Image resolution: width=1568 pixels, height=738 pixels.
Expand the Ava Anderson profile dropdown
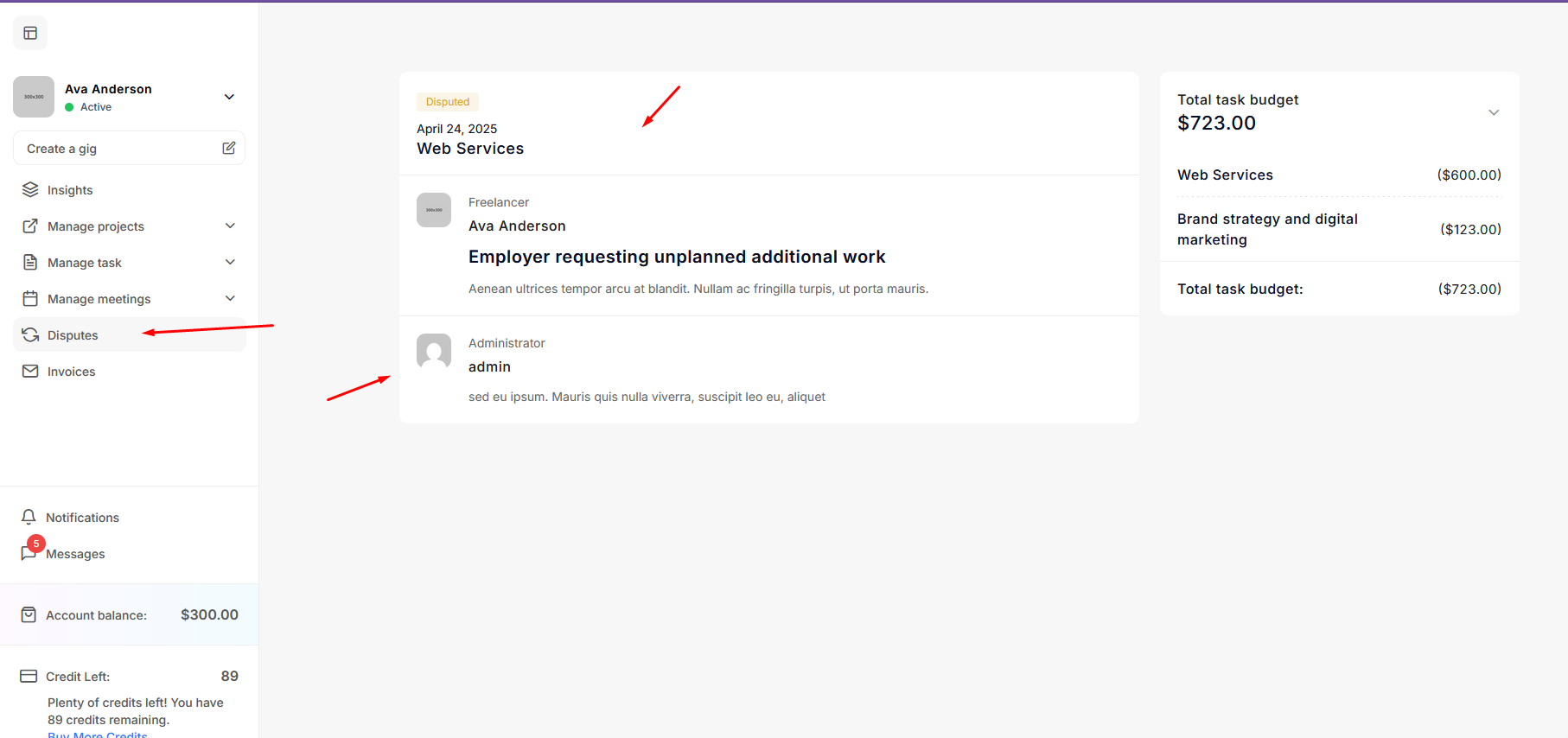click(x=229, y=97)
